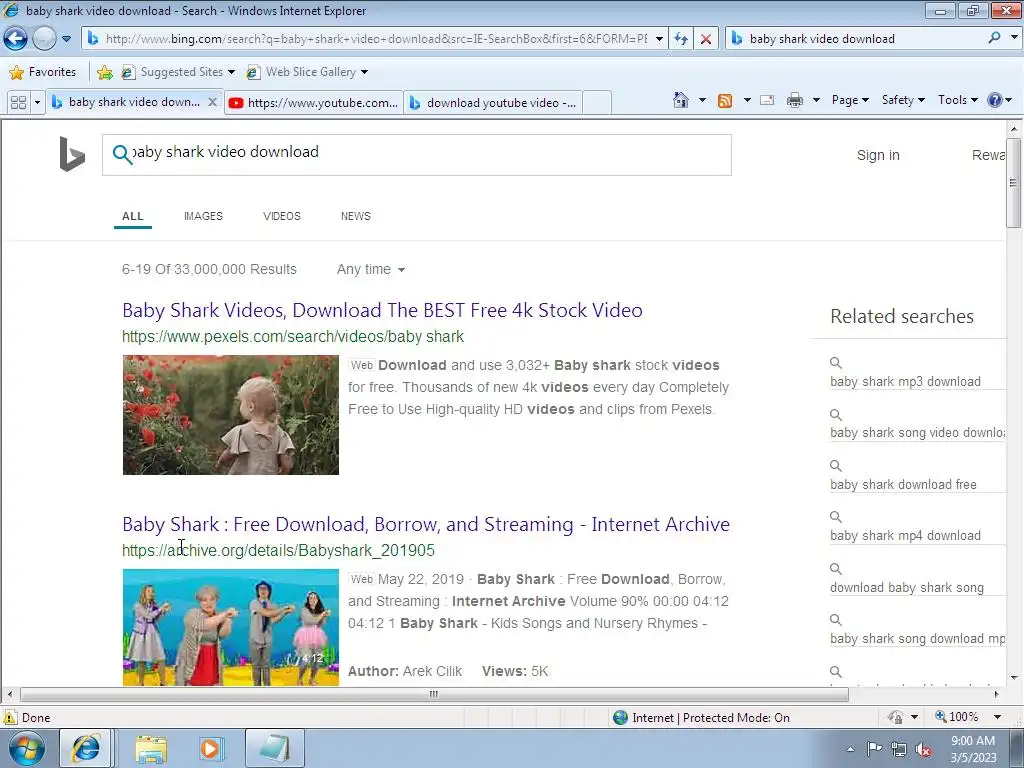This screenshot has height=768, width=1024.
Task: Select related search download baby shark song
Action: pos(906,588)
